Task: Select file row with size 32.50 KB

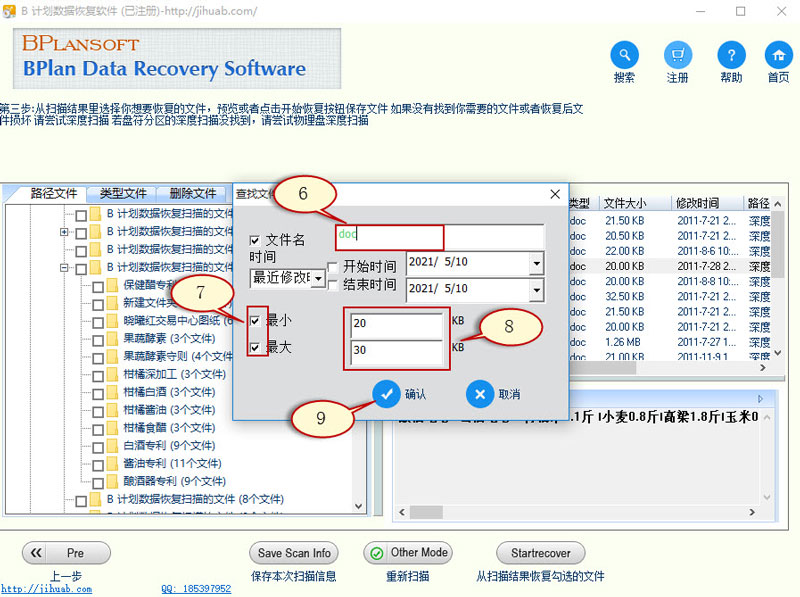Action: [x=670, y=297]
